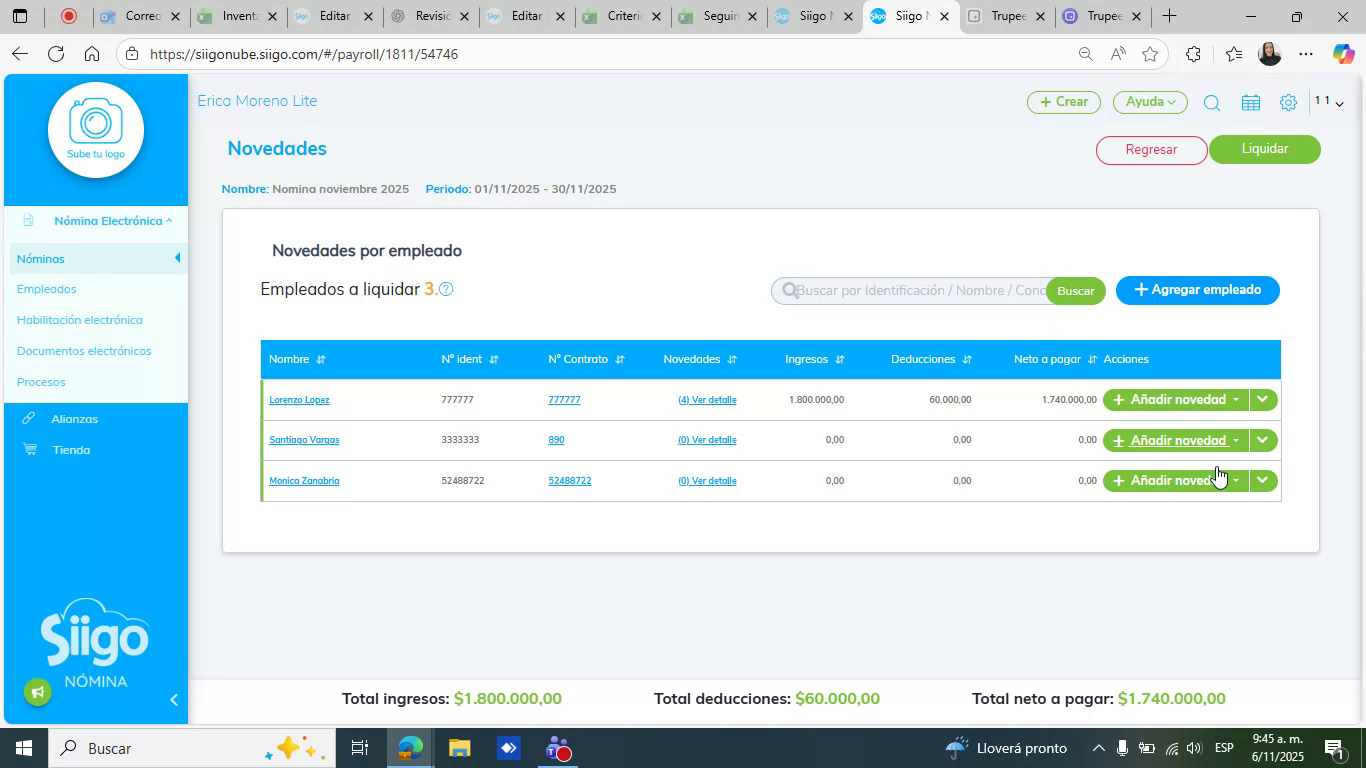
Task: Sort table by N° ident arrows
Action: [494, 360]
